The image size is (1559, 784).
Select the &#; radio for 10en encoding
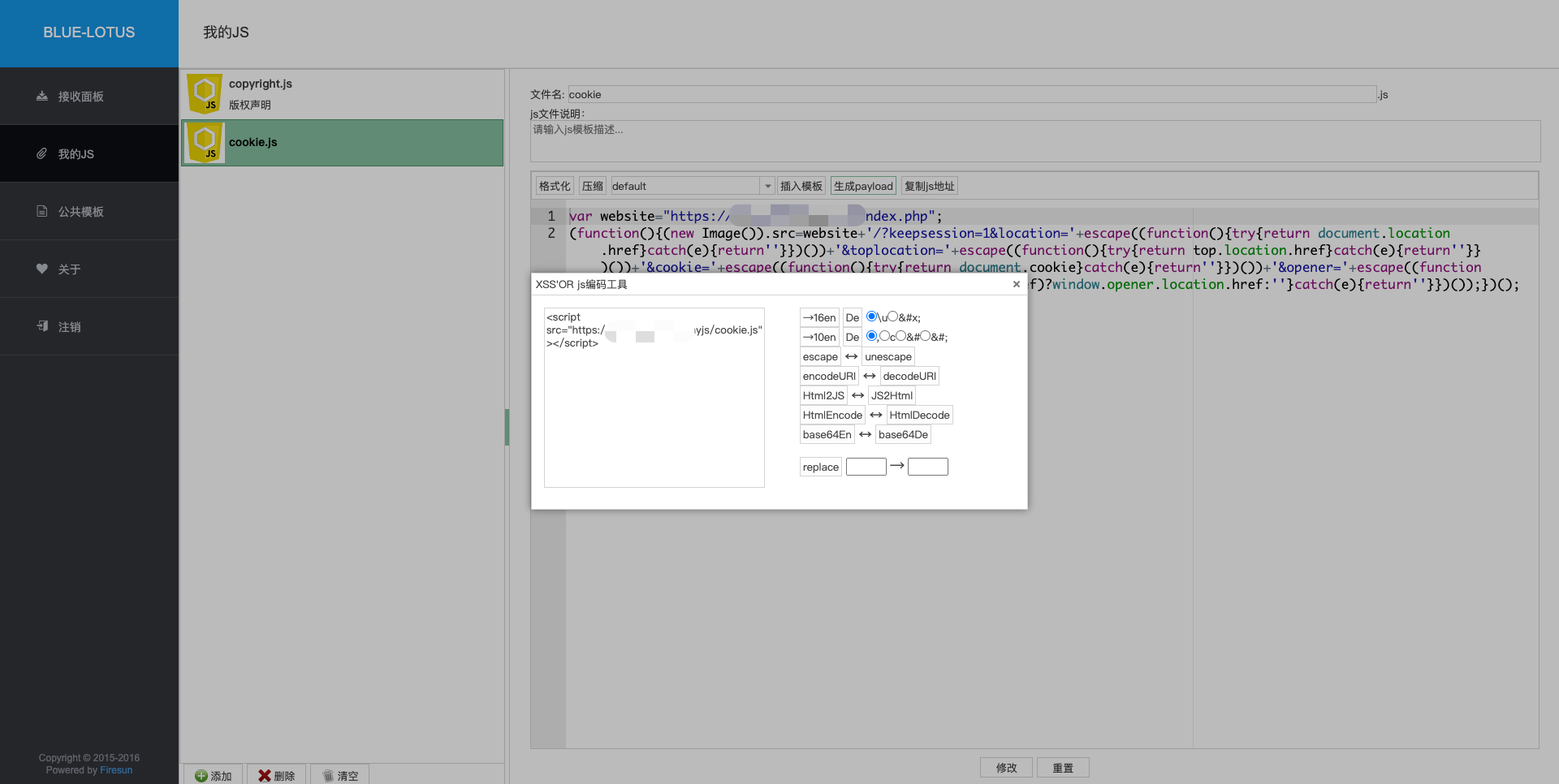click(x=925, y=336)
